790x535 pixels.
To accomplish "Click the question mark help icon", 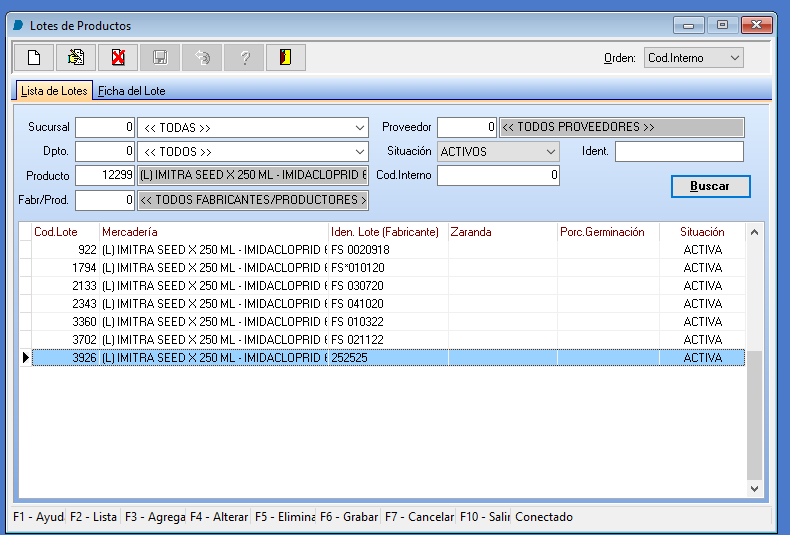I will (x=244, y=57).
